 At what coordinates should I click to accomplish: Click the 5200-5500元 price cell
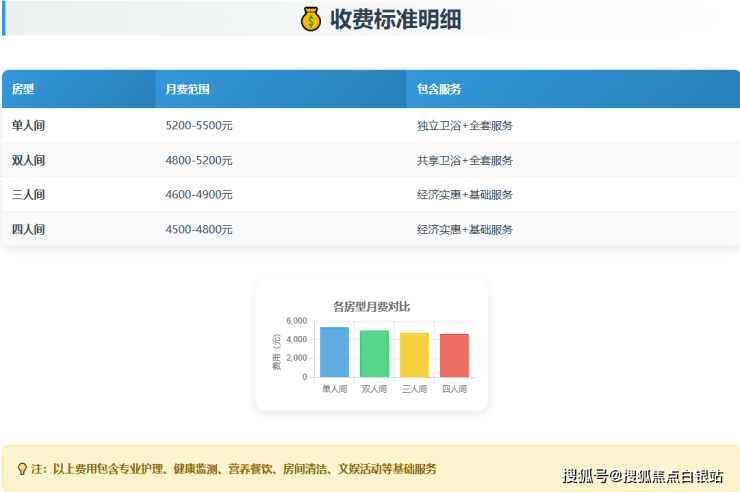click(199, 126)
